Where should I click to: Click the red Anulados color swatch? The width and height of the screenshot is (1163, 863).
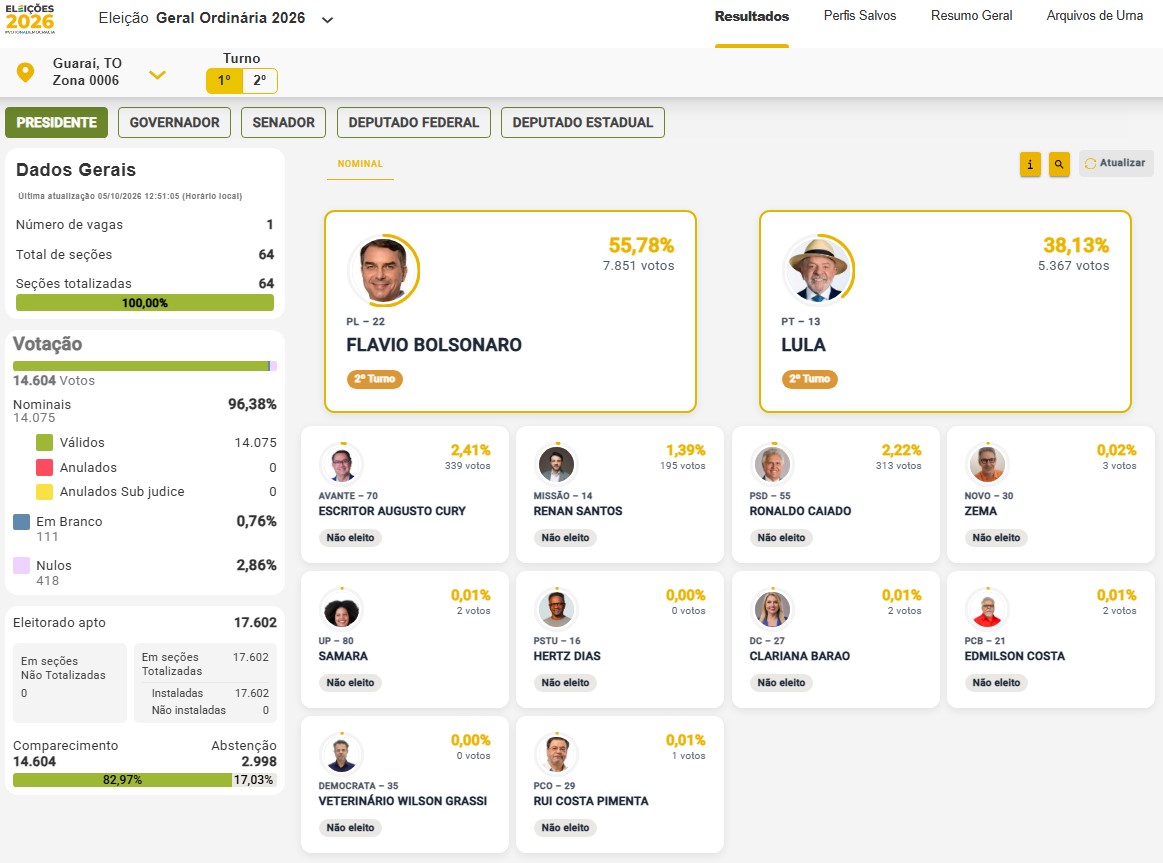45,467
